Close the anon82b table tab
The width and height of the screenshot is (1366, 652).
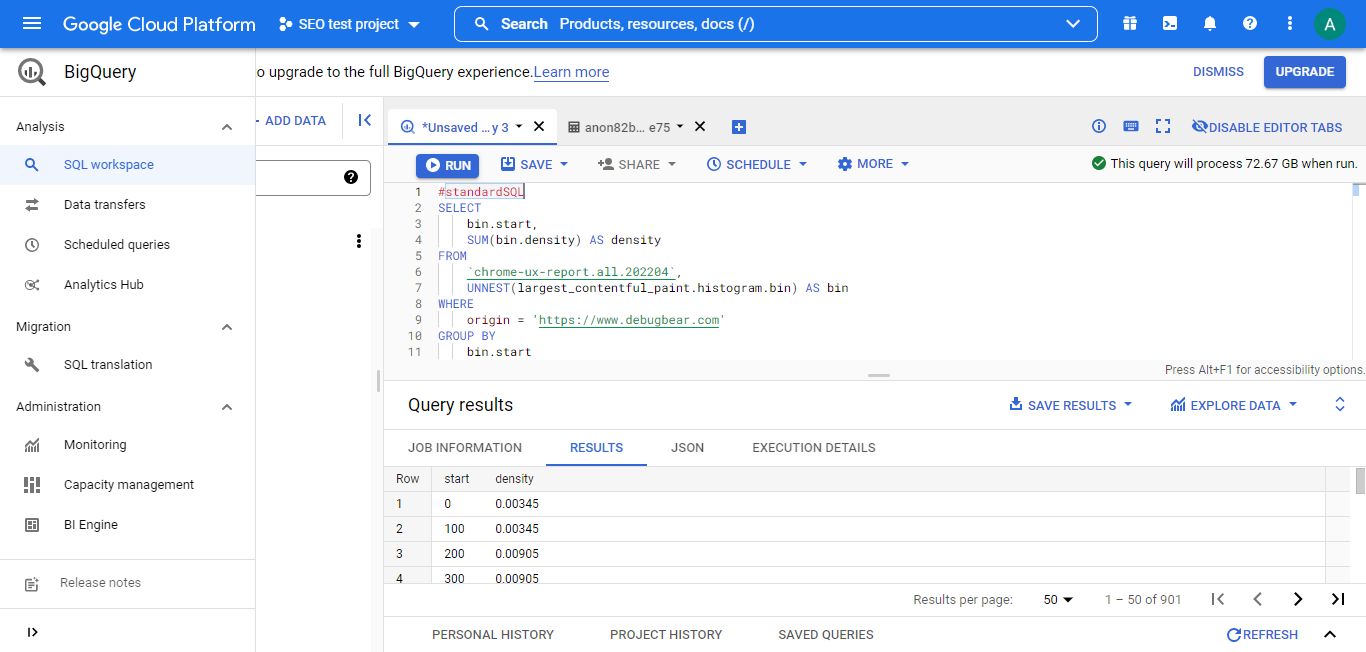click(x=700, y=127)
